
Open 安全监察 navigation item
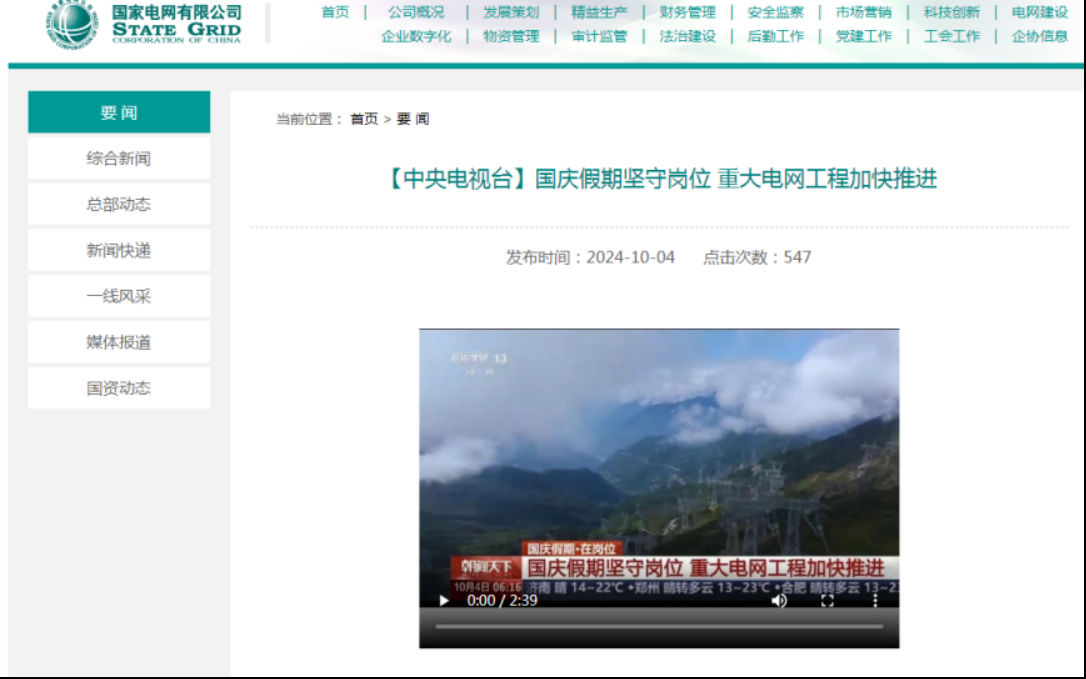(776, 12)
